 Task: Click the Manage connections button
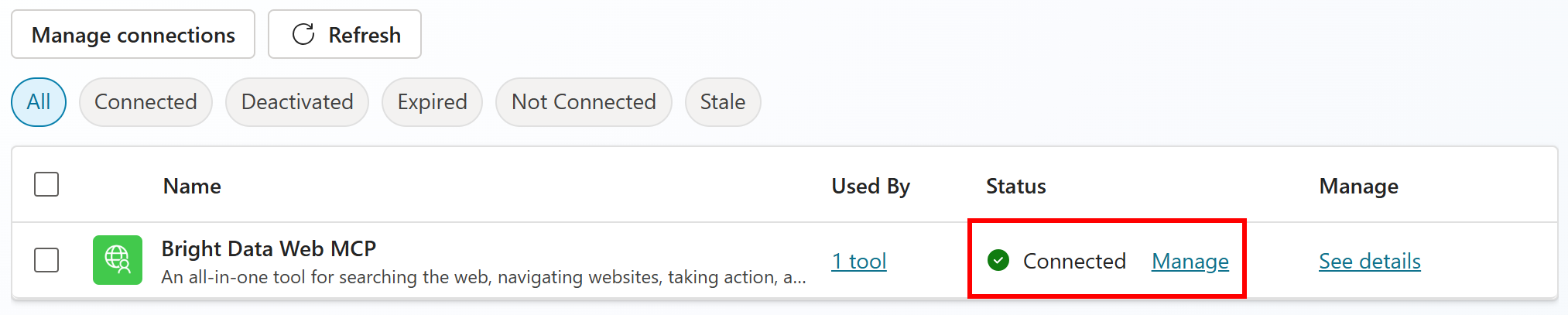133,35
